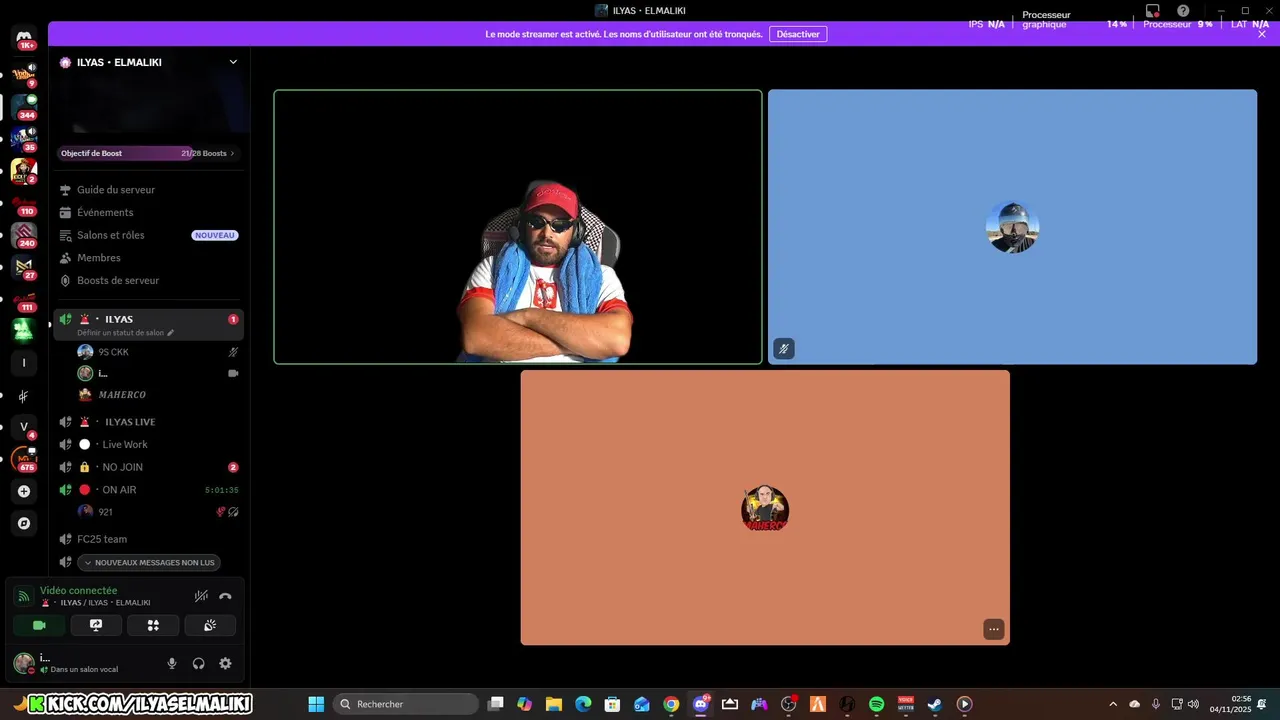This screenshot has height=720, width=1280.
Task: Open taskbar volume control
Action: point(1193,704)
